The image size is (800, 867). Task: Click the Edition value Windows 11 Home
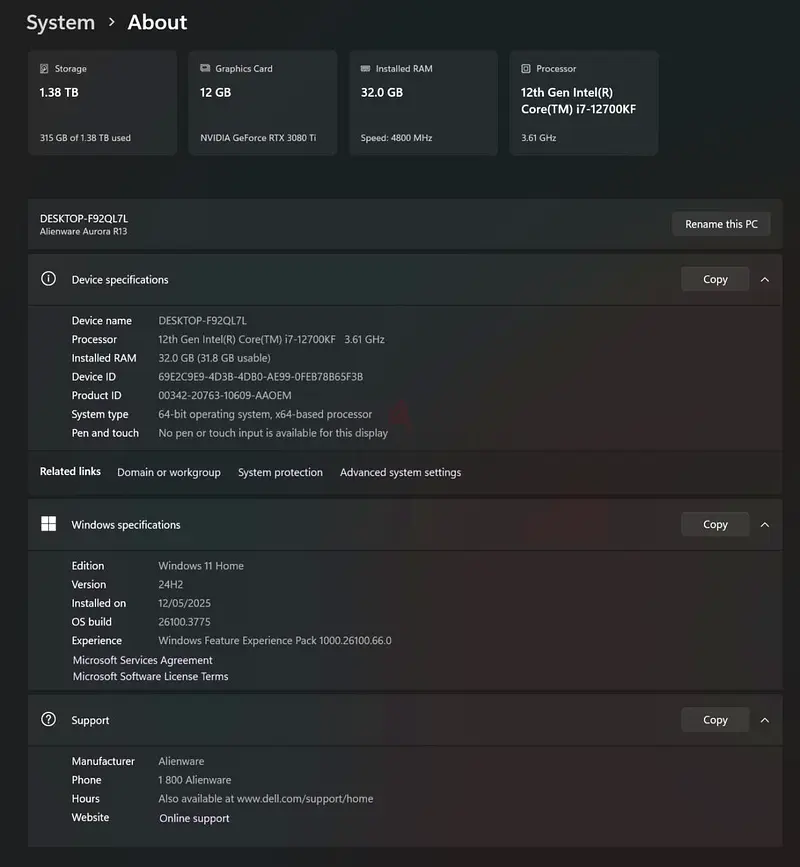point(201,566)
